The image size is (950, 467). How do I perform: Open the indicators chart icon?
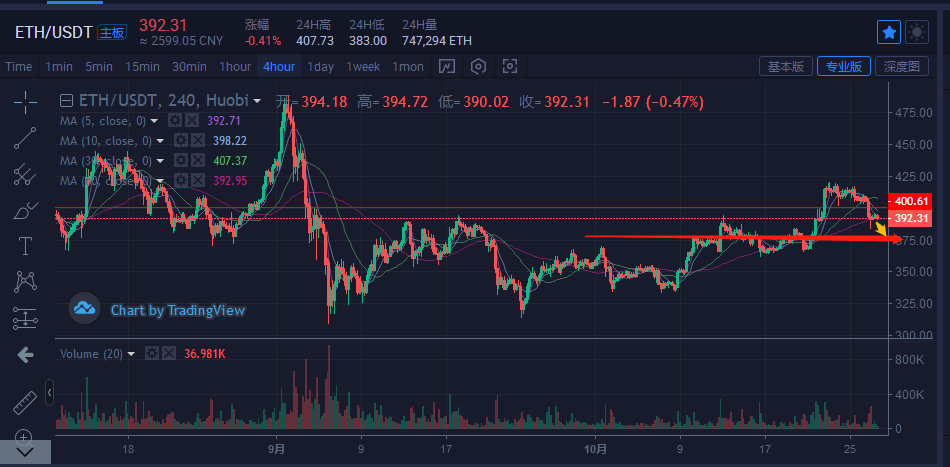(x=447, y=67)
